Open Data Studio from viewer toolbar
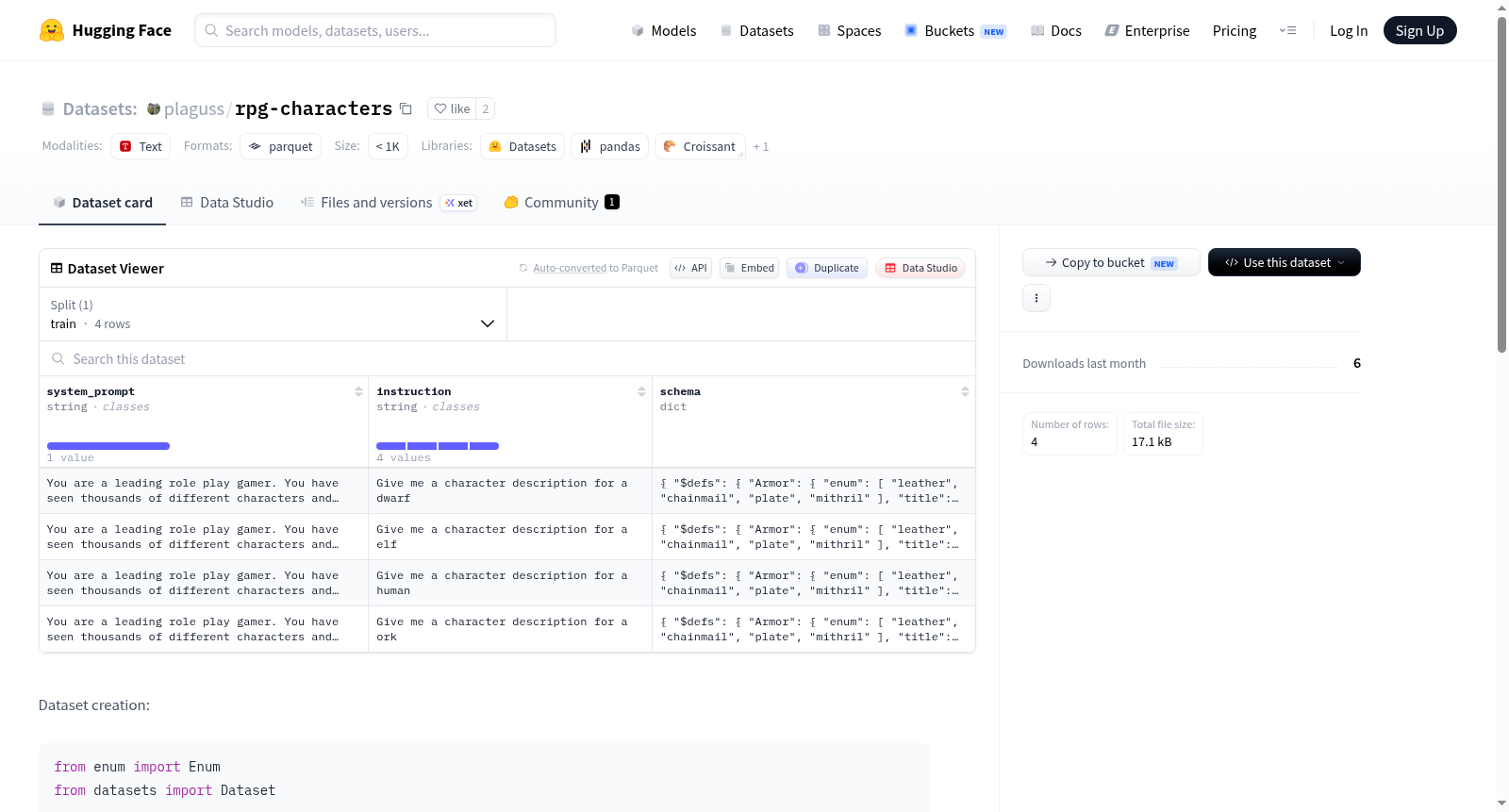Image resolution: width=1509 pixels, height=812 pixels. pyautogui.click(x=920, y=268)
